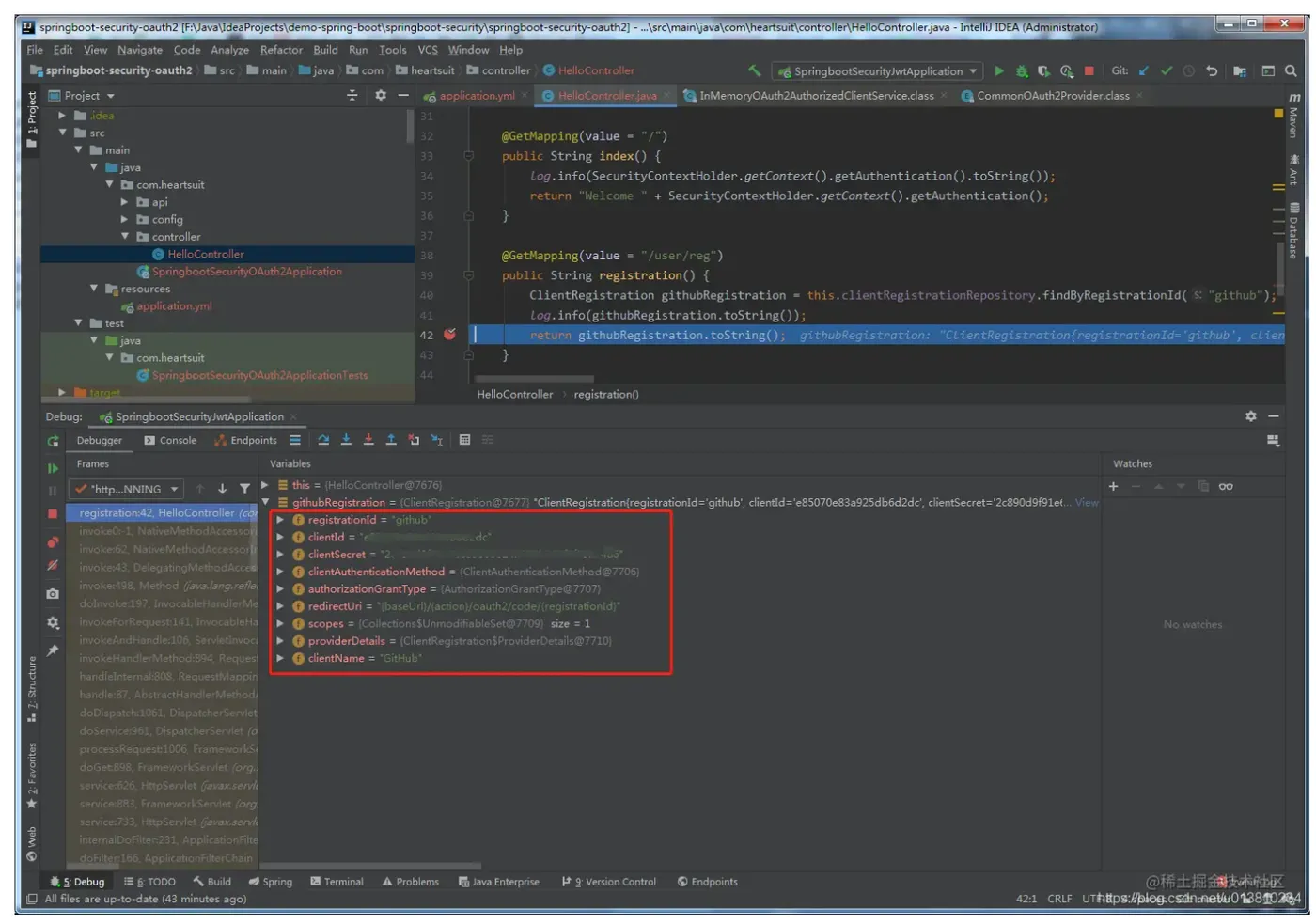Image resolution: width=1316 pixels, height=924 pixels.
Task: Collapse the controller folder in project tree
Action: tap(125, 236)
